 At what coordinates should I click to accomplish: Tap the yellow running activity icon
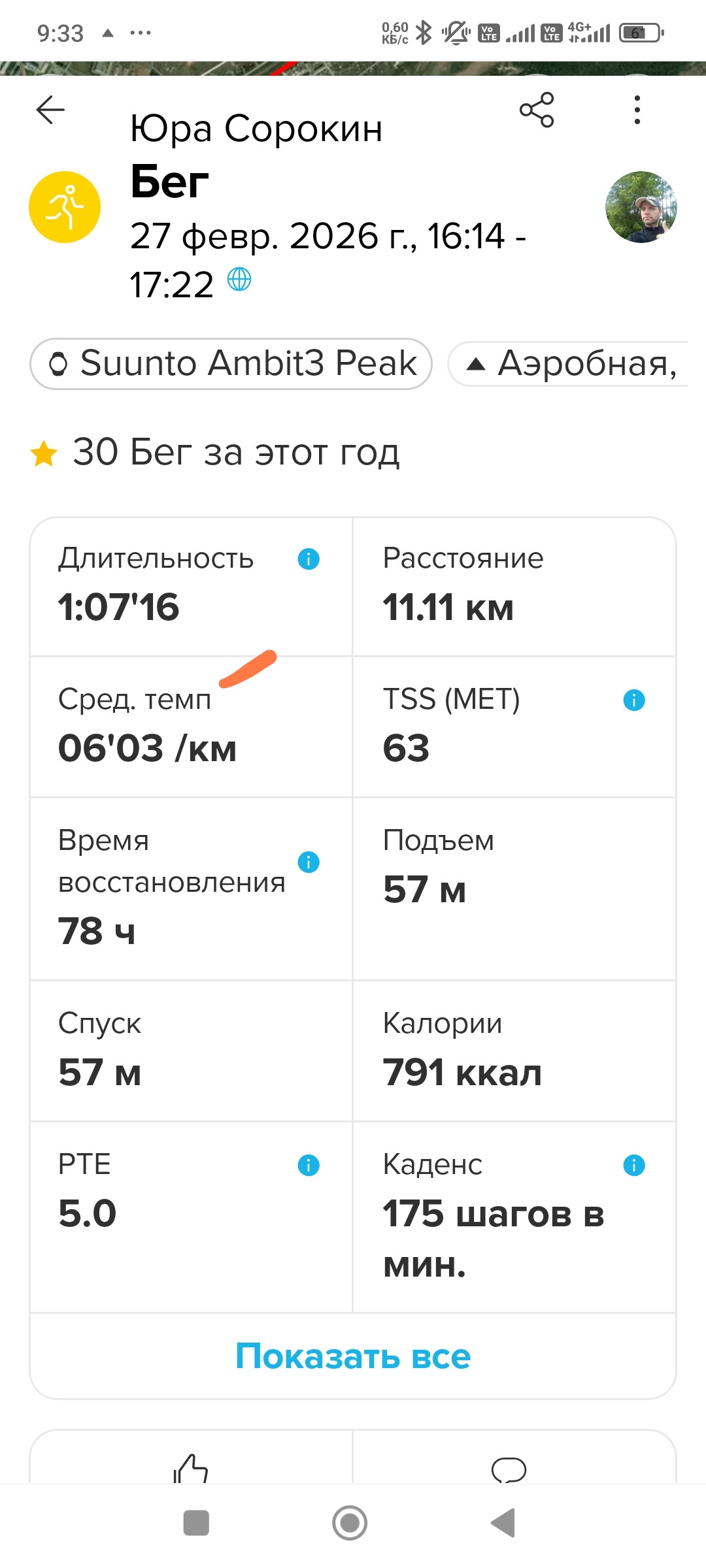65,207
